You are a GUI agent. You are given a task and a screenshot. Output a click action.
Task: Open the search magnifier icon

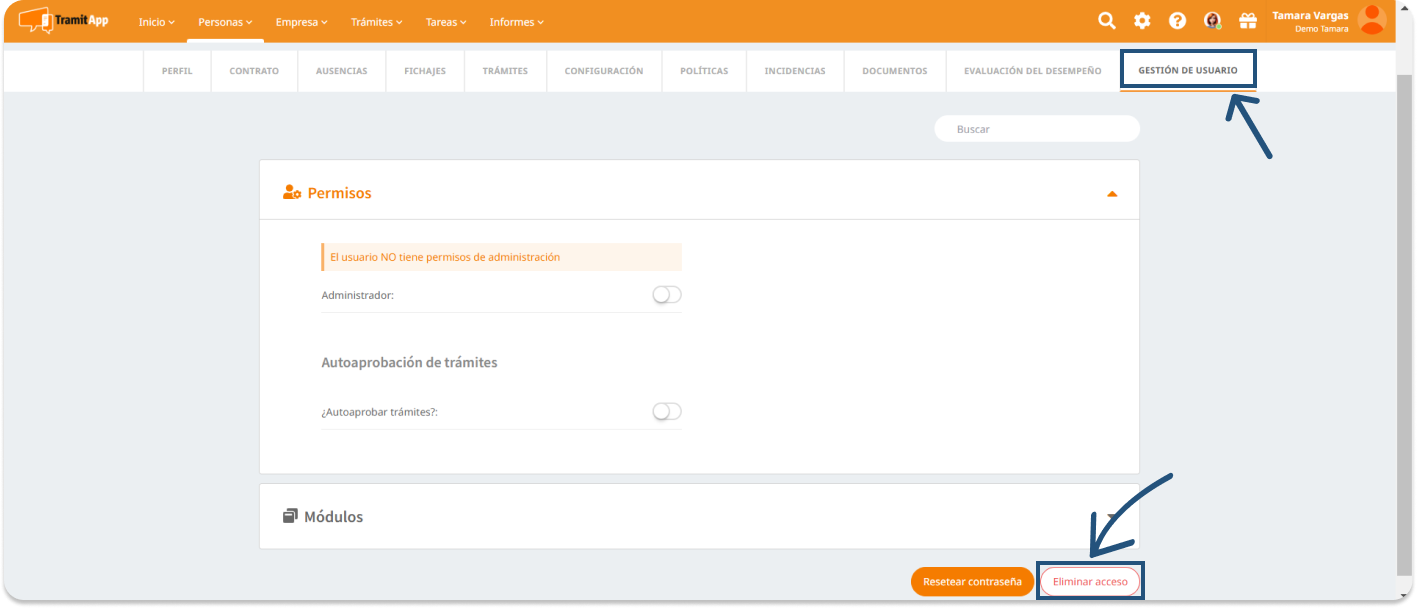(1106, 21)
